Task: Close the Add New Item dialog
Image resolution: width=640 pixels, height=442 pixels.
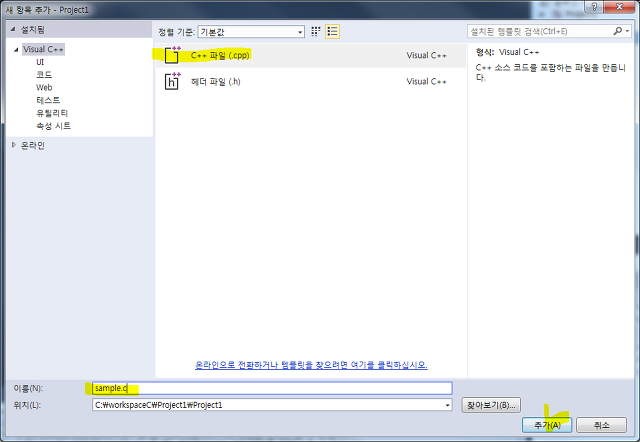Action: (619, 7)
